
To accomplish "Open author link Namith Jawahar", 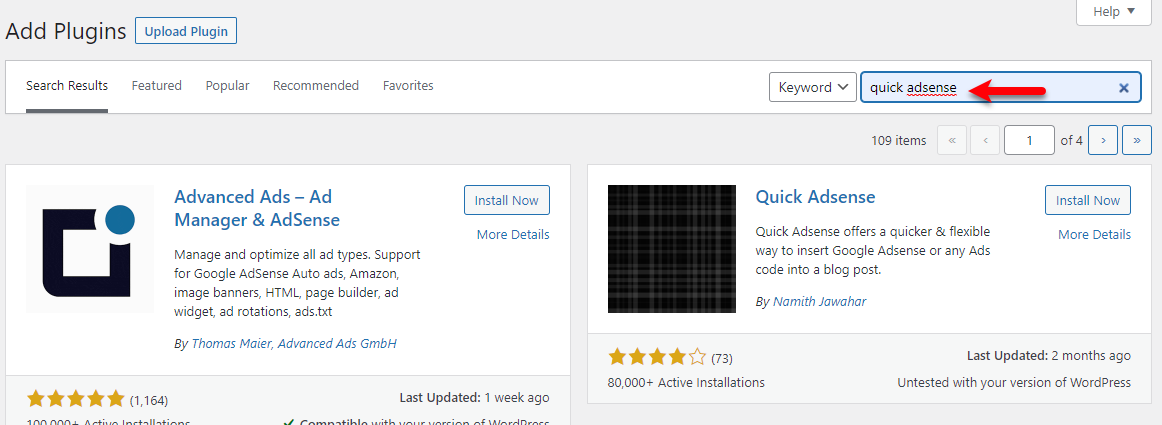I will (819, 302).
